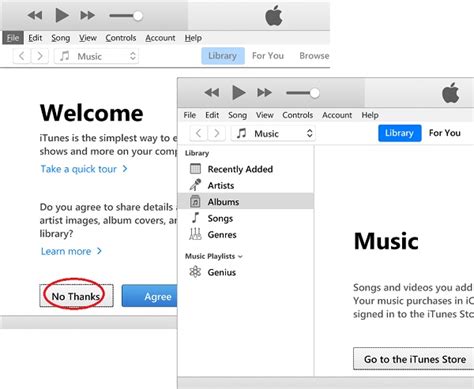Click Genius atom icon
The height and width of the screenshot is (389, 474).
coord(195,272)
